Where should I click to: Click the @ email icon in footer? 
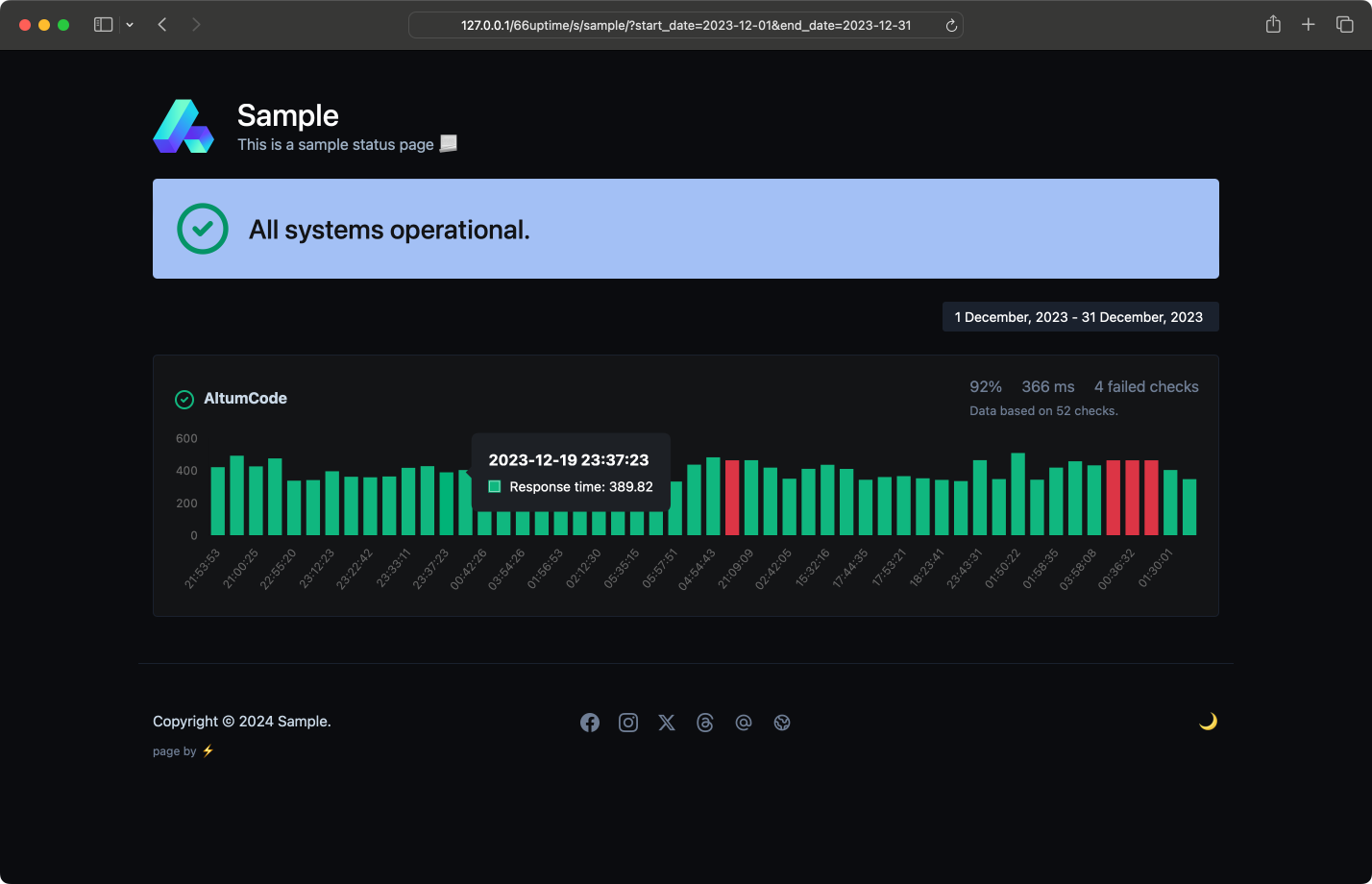point(744,722)
